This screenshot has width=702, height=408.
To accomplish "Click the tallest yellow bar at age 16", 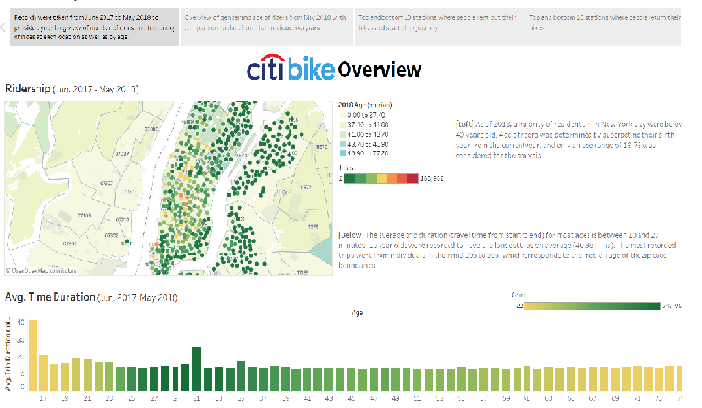I will coord(33,355).
